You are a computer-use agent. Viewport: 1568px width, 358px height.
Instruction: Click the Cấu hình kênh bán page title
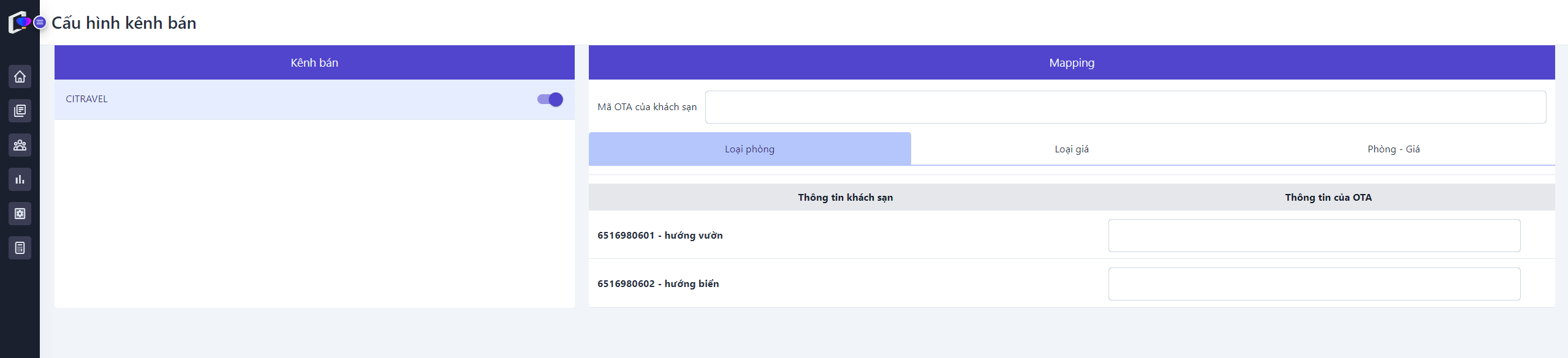(124, 23)
